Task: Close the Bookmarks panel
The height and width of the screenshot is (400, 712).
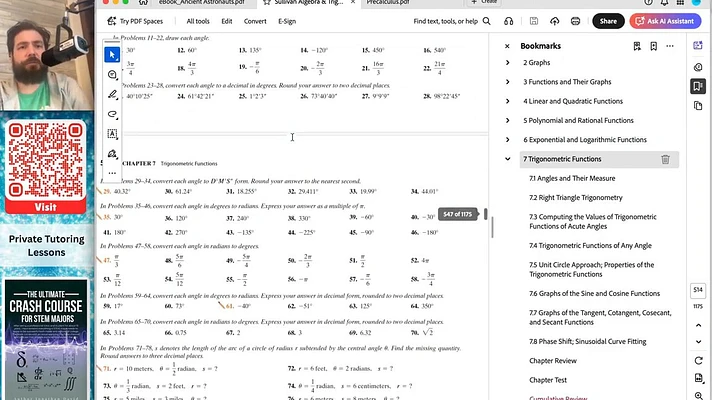Action: pos(507,46)
